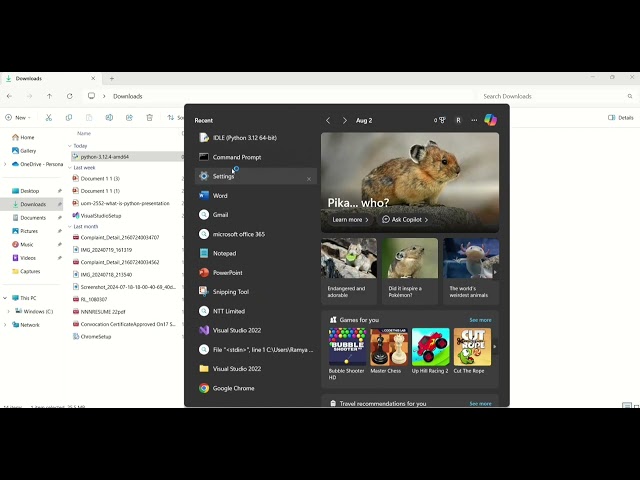Open Visual Studio 2022 app entry
The width and height of the screenshot is (640, 480).
pyautogui.click(x=256, y=330)
